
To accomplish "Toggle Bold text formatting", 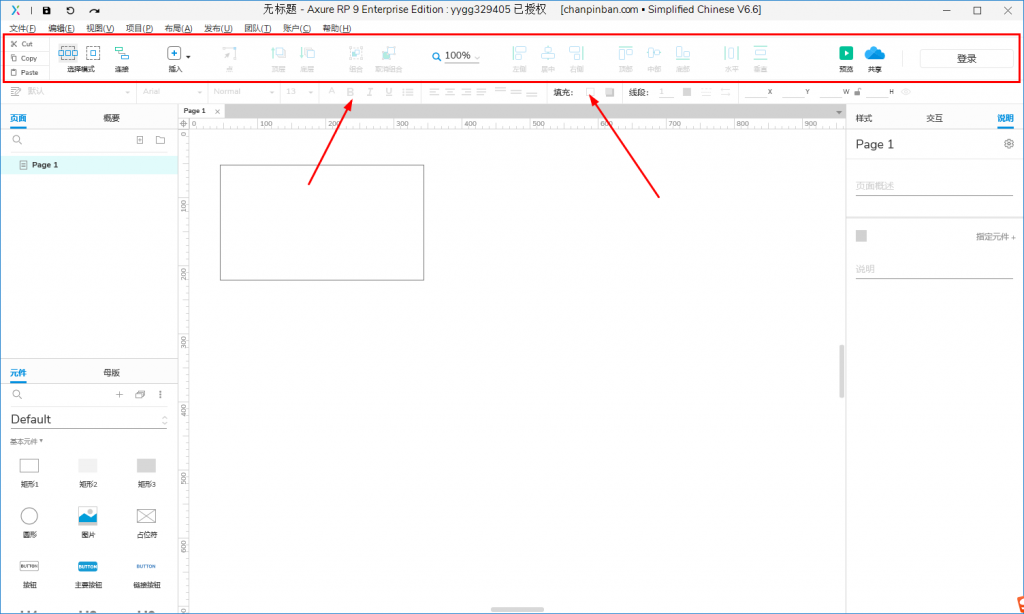I will [x=350, y=92].
